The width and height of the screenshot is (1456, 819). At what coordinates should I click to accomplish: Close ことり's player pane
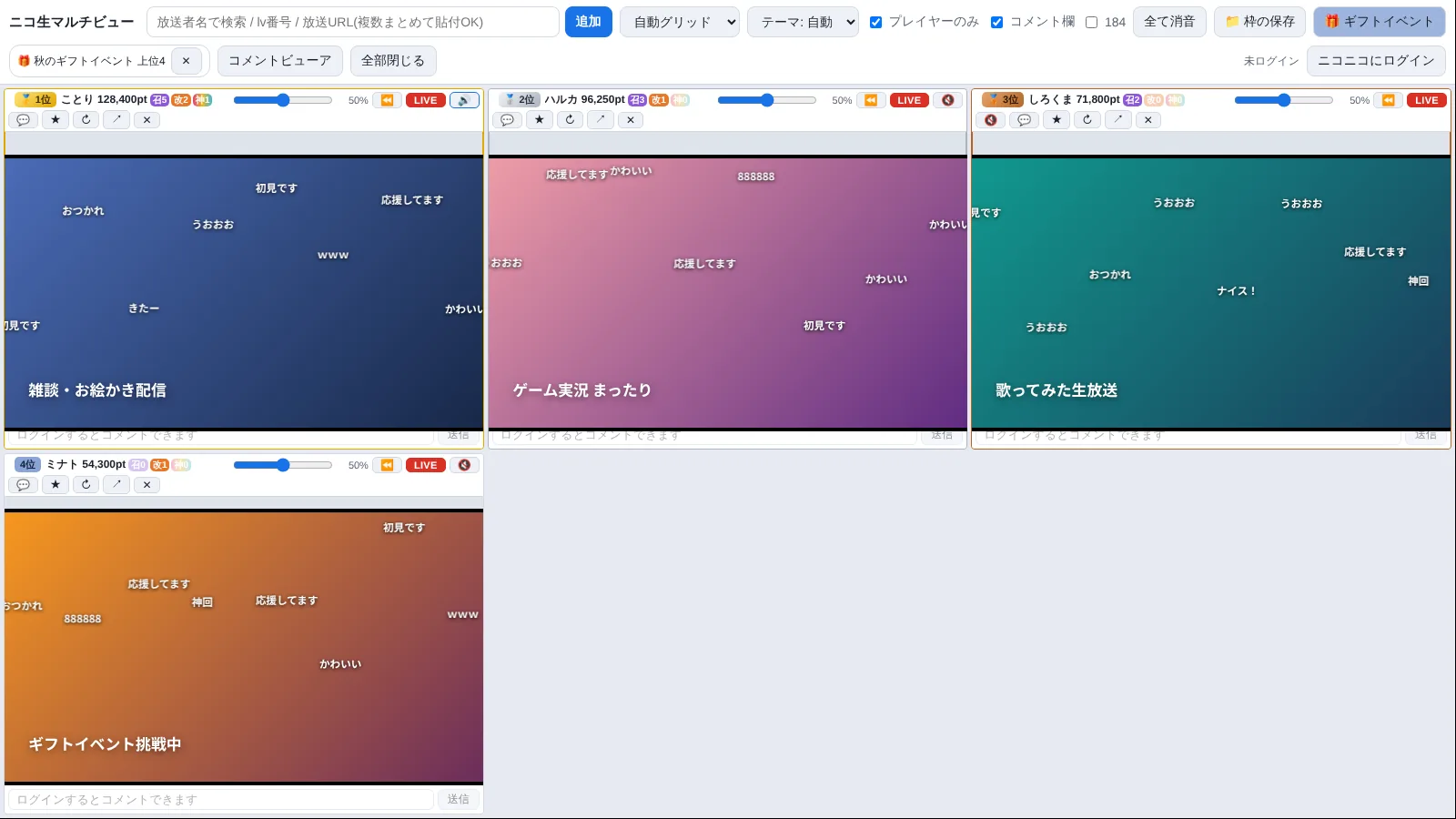click(147, 120)
